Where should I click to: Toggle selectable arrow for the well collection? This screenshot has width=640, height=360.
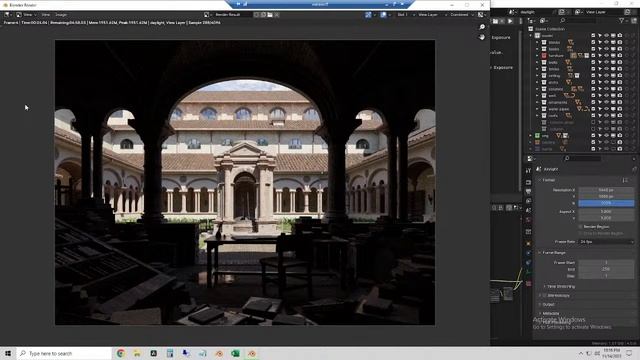click(600, 96)
